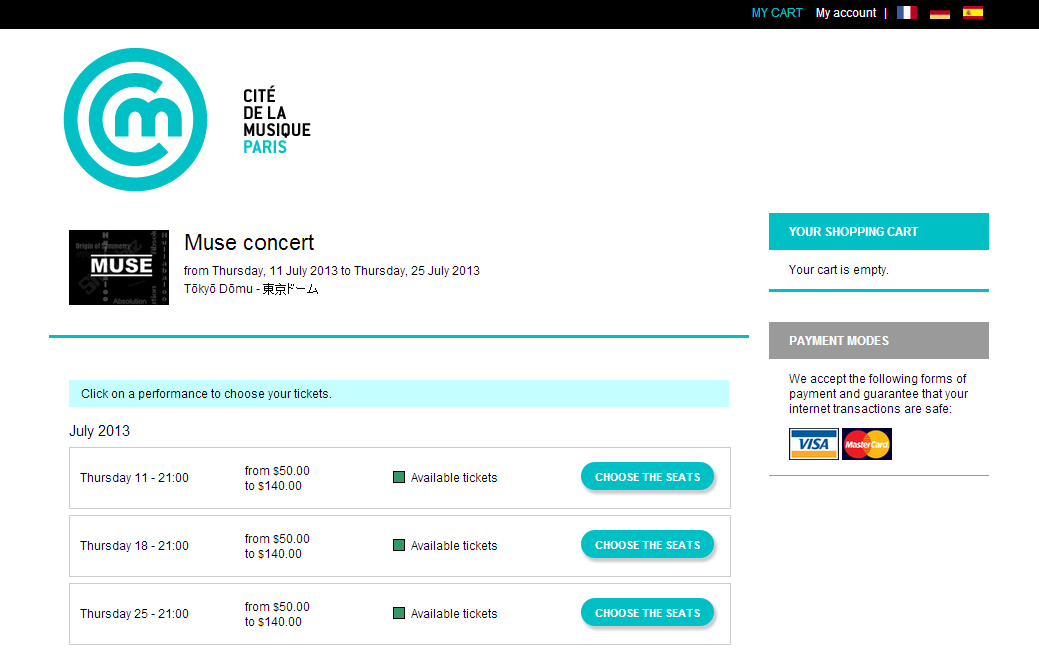This screenshot has width=1039, height=651.
Task: Click the July 2013 month heading
Action: click(99, 431)
